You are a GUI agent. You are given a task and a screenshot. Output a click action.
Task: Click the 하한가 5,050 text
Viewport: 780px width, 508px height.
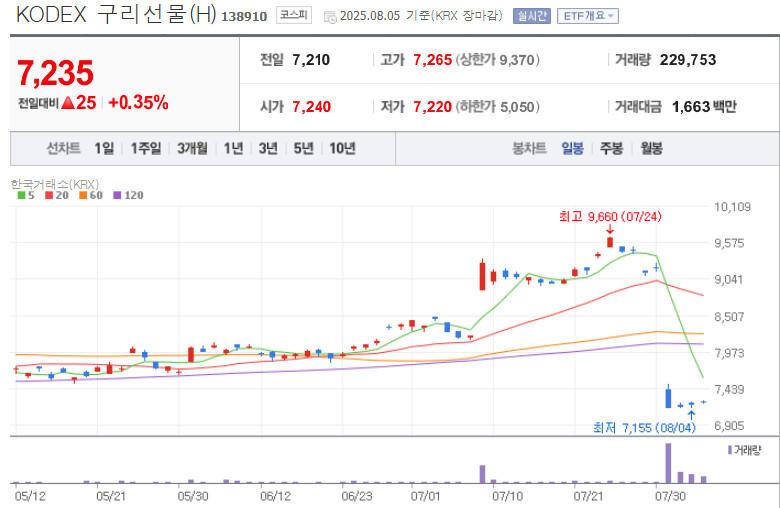(x=498, y=107)
